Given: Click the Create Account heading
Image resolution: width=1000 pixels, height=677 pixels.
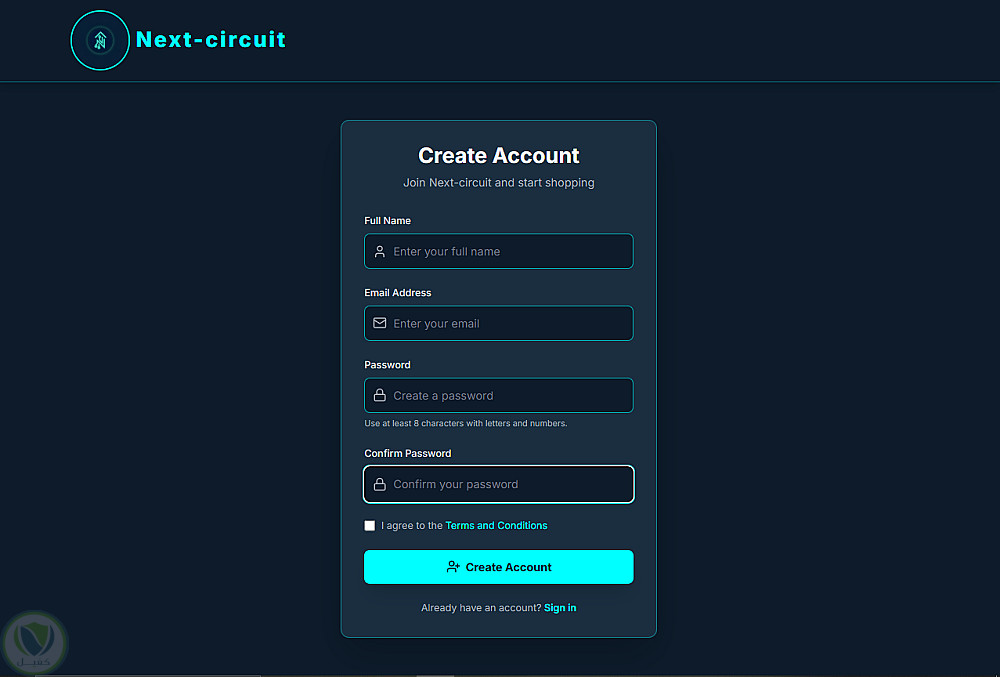Looking at the screenshot, I should (x=499, y=156).
